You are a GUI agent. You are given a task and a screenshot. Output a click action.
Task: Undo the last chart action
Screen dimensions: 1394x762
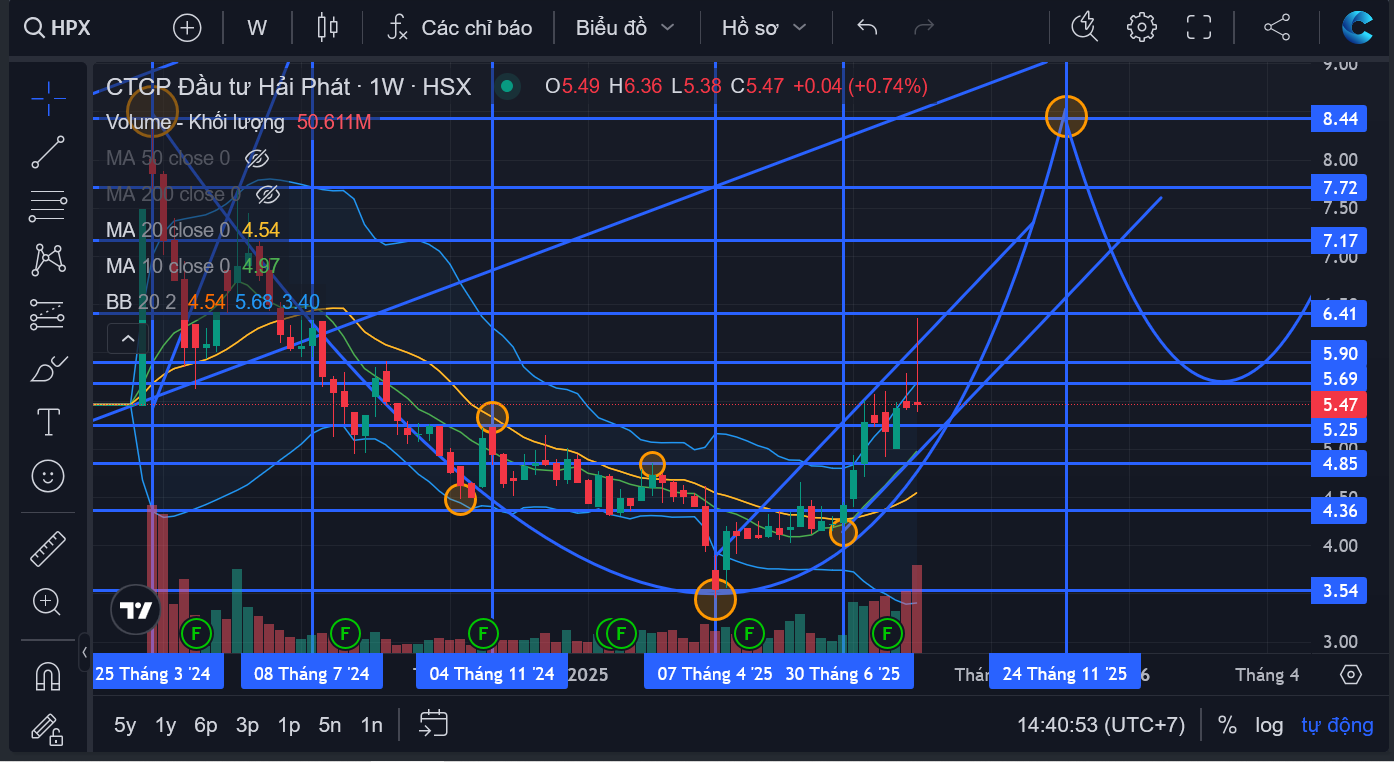point(867,27)
